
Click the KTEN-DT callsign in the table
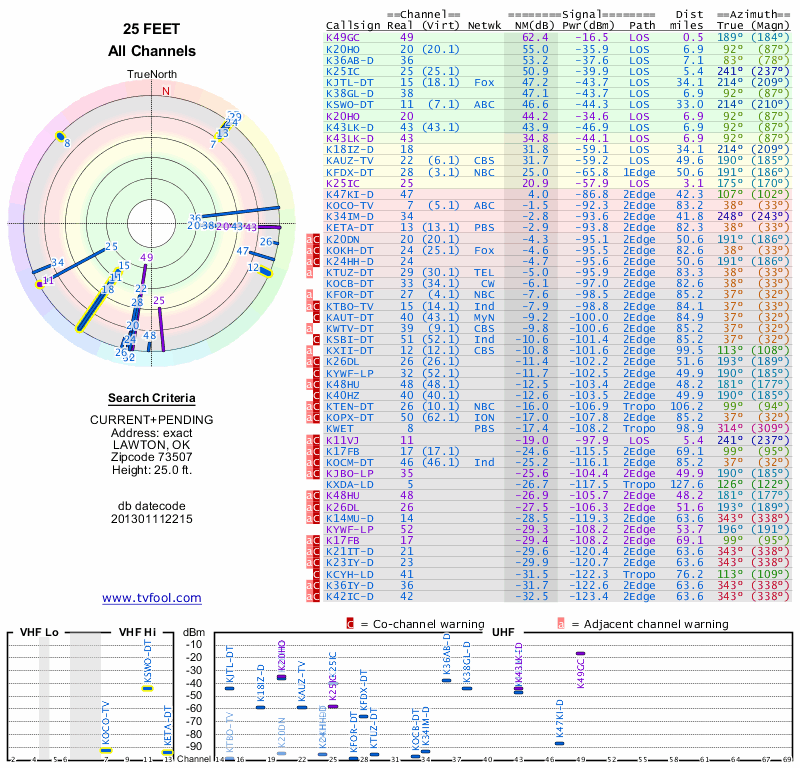(x=350, y=407)
